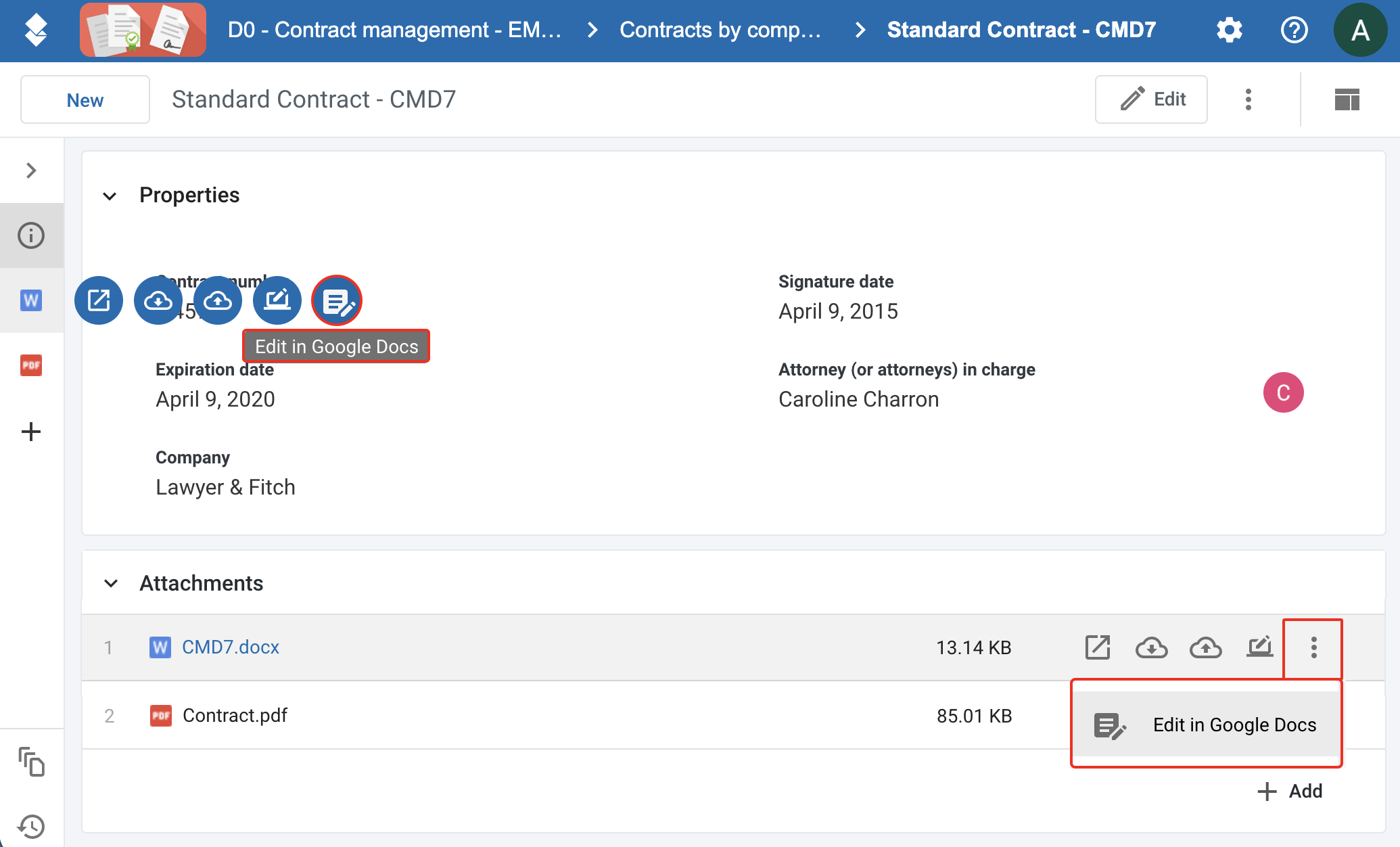
Task: Open CMD7.docx in a new window
Action: click(x=1097, y=647)
